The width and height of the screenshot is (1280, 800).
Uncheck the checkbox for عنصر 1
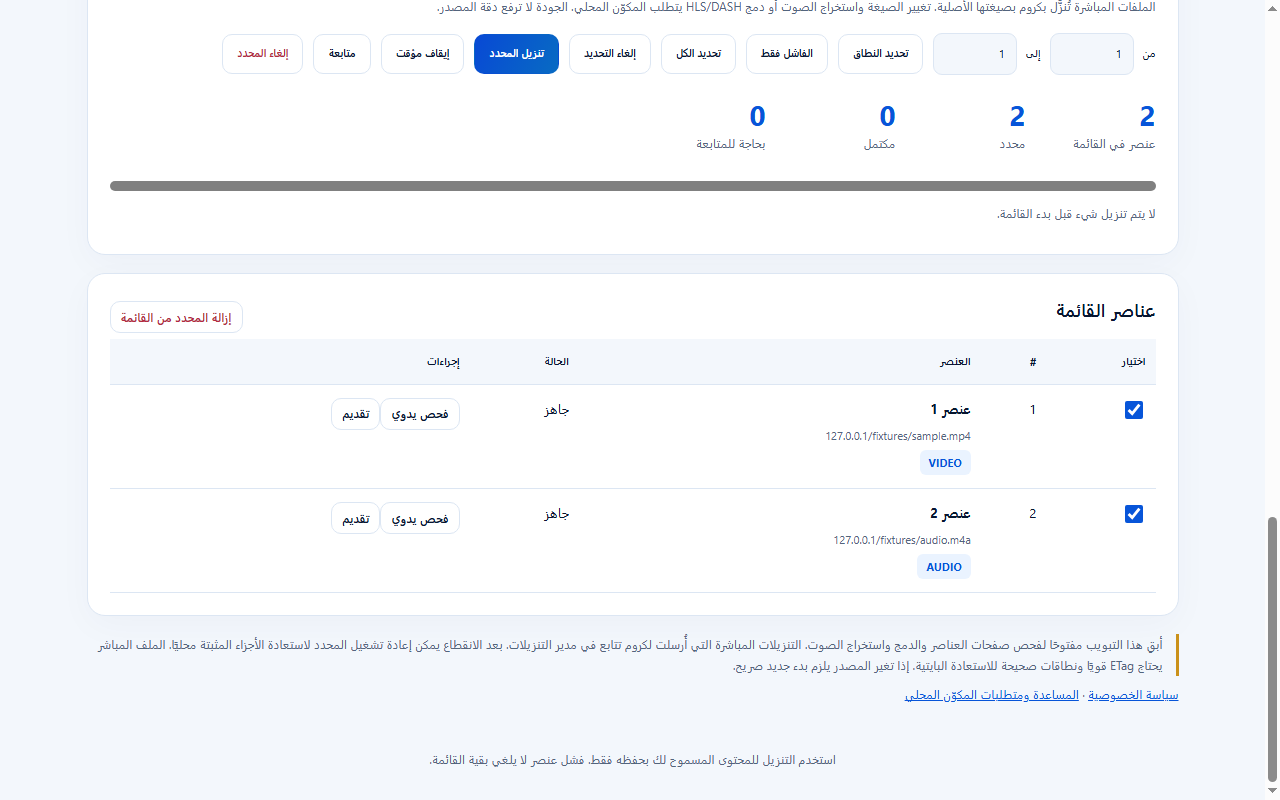[x=1134, y=410]
